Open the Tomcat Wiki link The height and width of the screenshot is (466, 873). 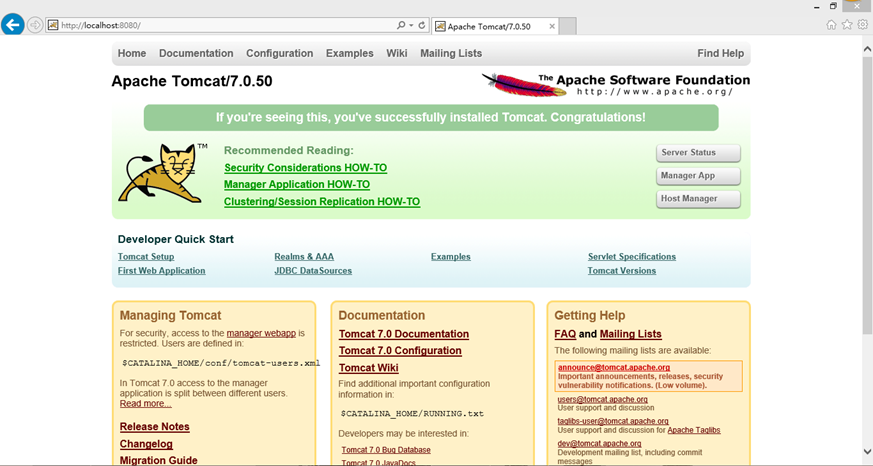tap(369, 368)
